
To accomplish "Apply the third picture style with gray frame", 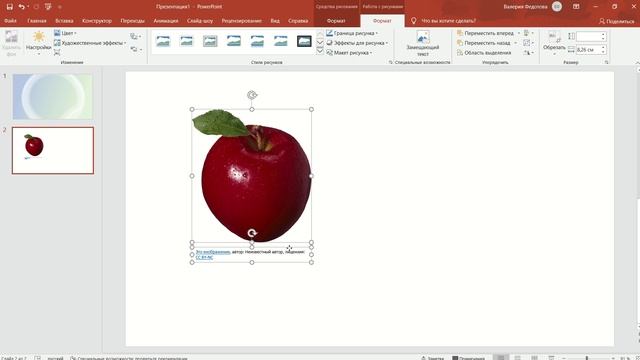I will coord(210,41).
